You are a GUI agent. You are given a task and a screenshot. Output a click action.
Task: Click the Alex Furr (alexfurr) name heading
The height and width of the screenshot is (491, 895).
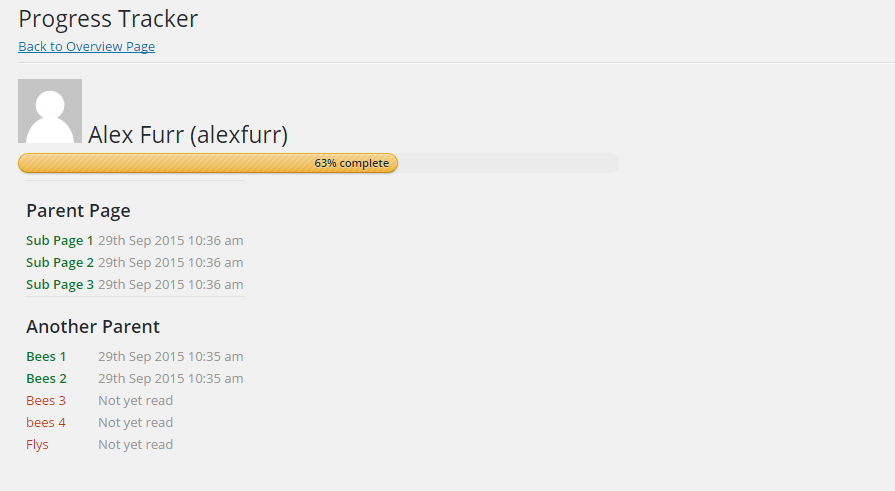point(188,135)
